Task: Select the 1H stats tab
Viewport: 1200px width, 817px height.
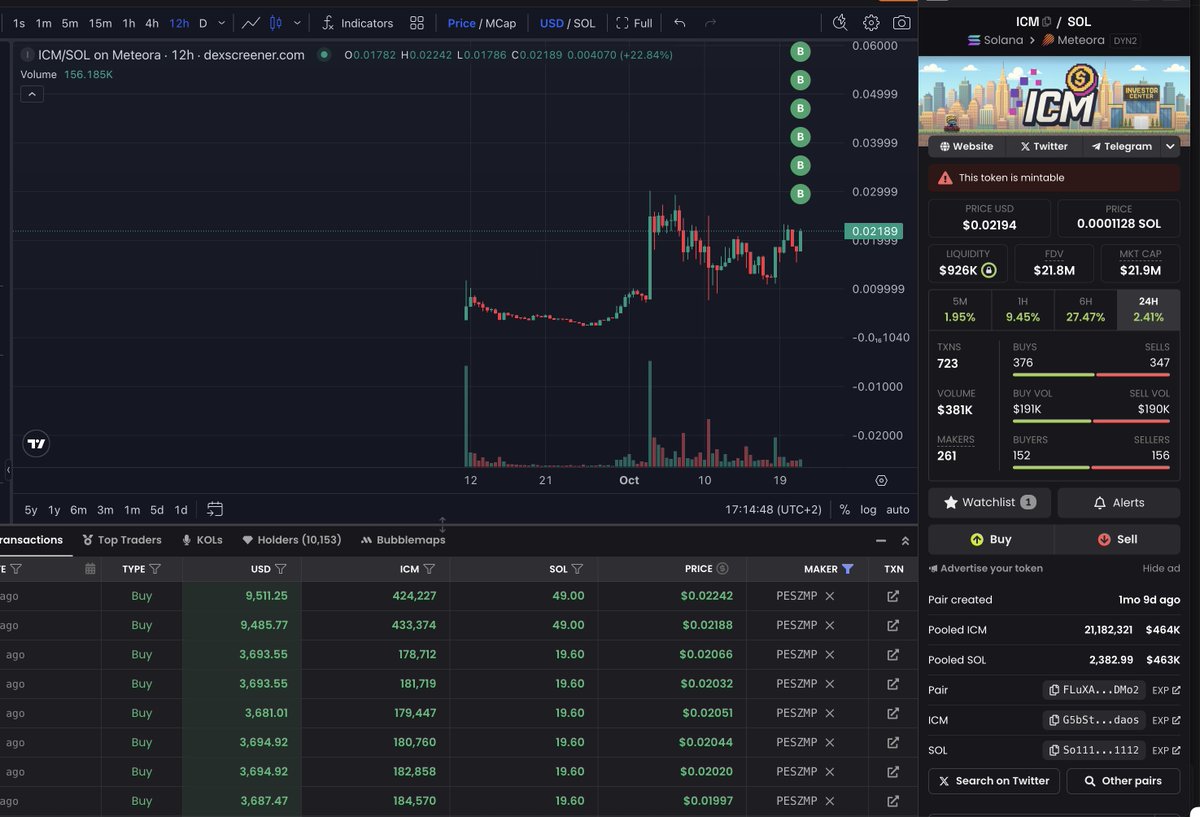Action: (1022, 310)
